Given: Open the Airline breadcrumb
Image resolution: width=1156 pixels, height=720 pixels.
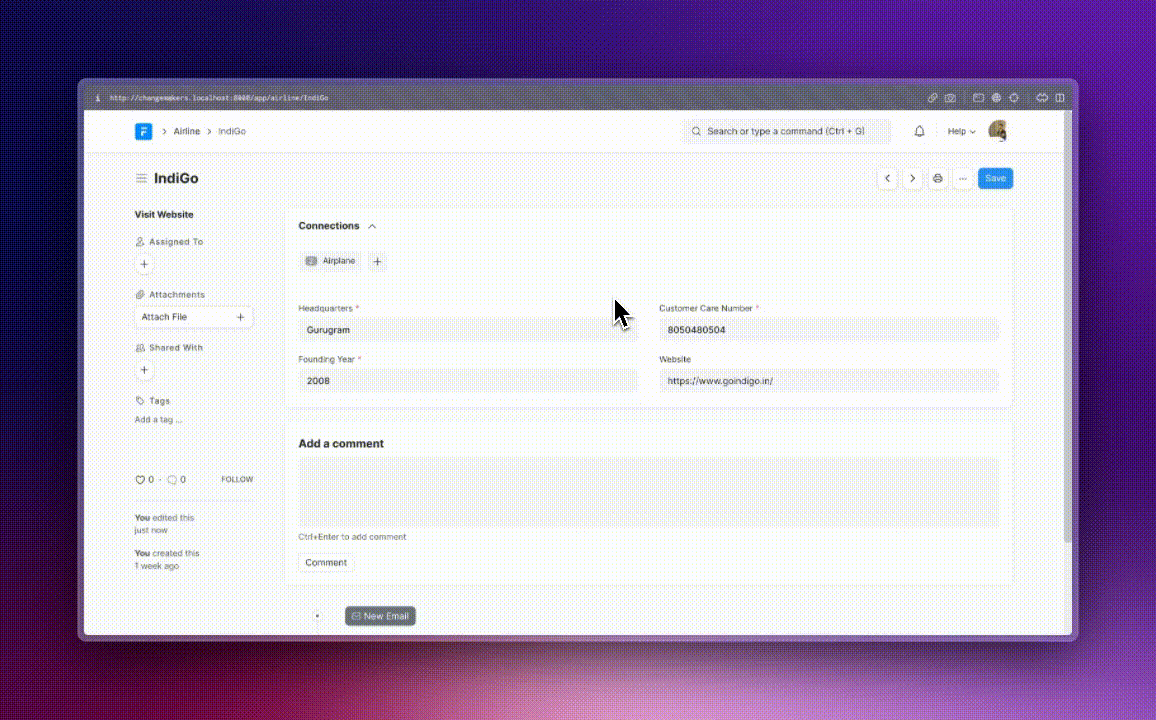Looking at the screenshot, I should (187, 131).
